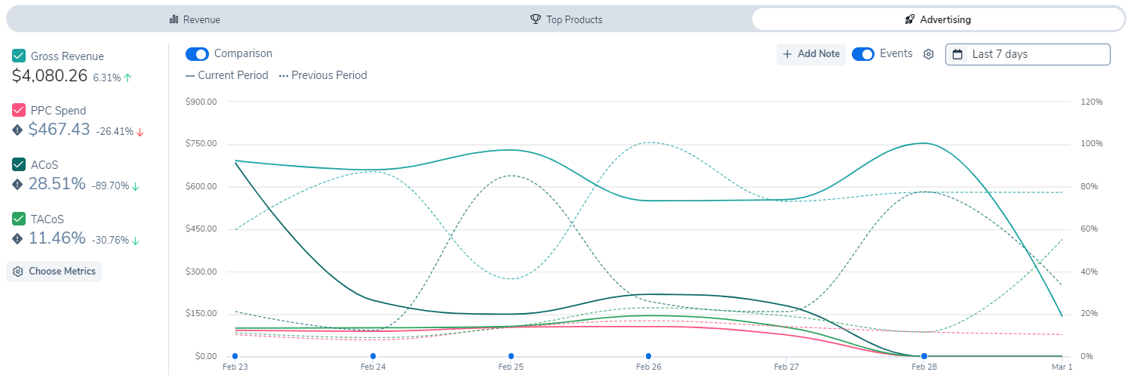Click the 120% right axis label

(x=1092, y=102)
